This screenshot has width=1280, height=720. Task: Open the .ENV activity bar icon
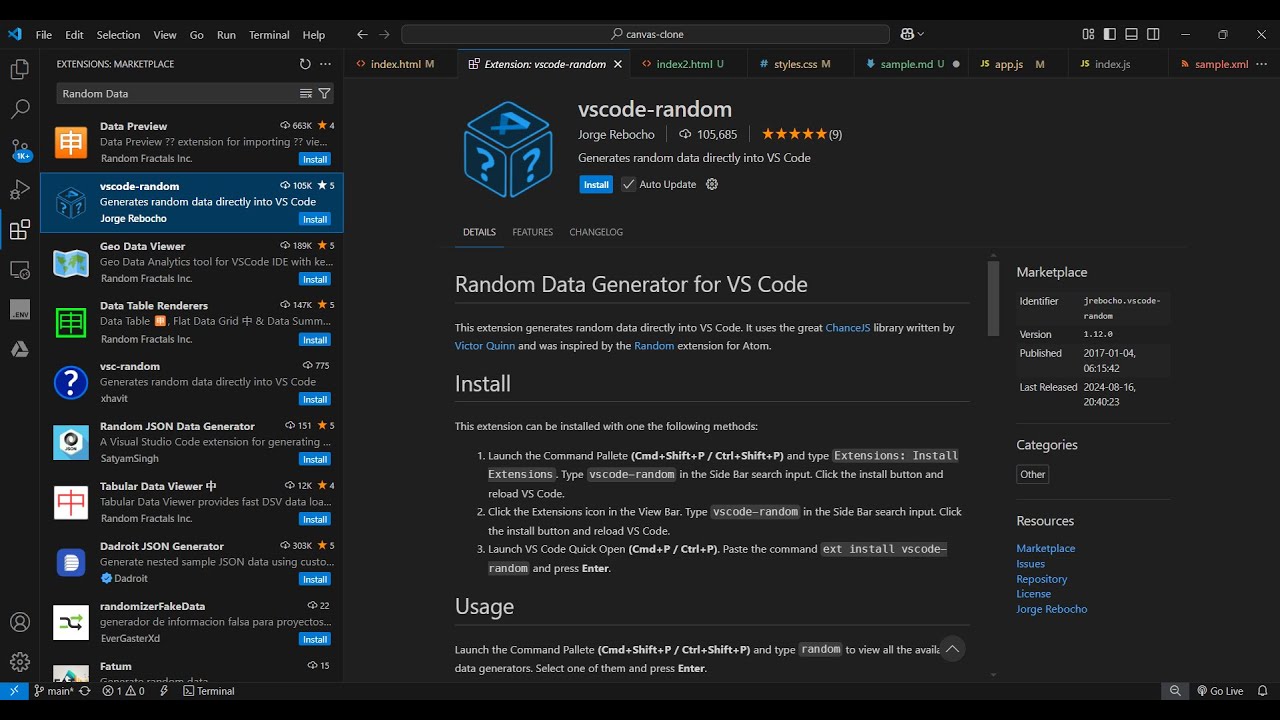click(19, 310)
